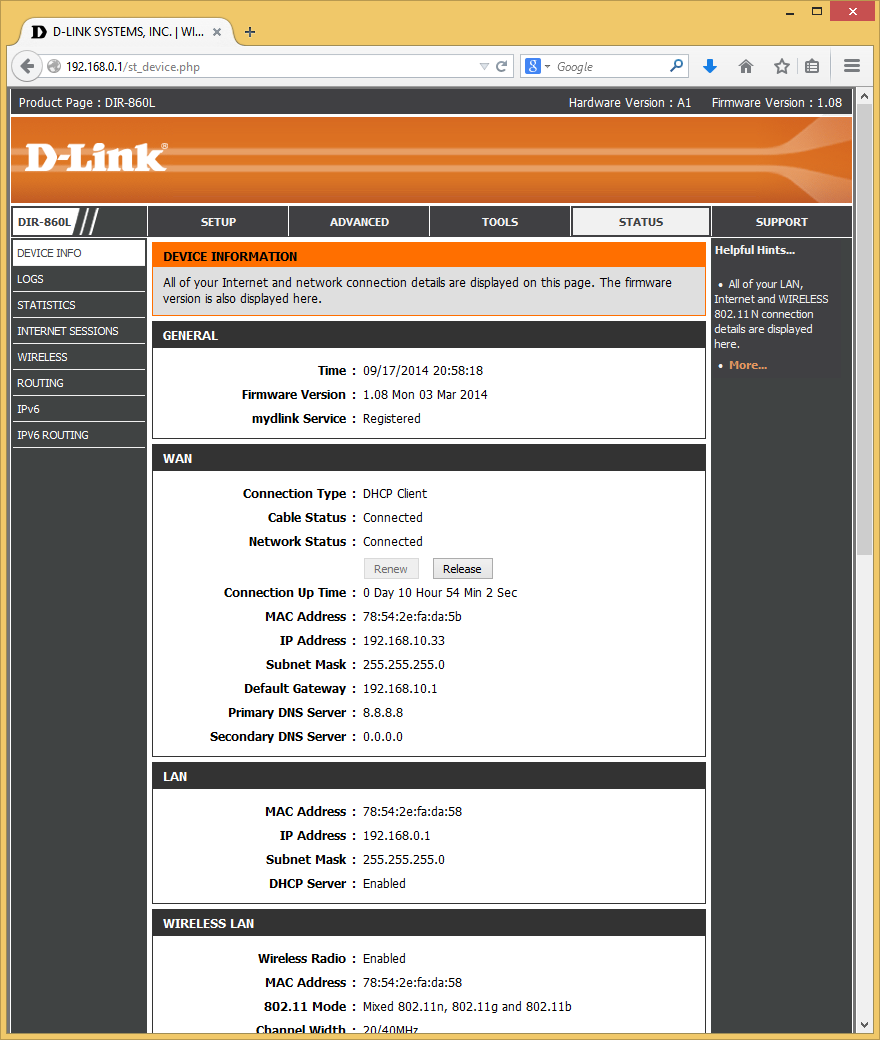The height and width of the screenshot is (1040, 880).
Task: Go back using the browser back arrow
Action: (x=27, y=66)
